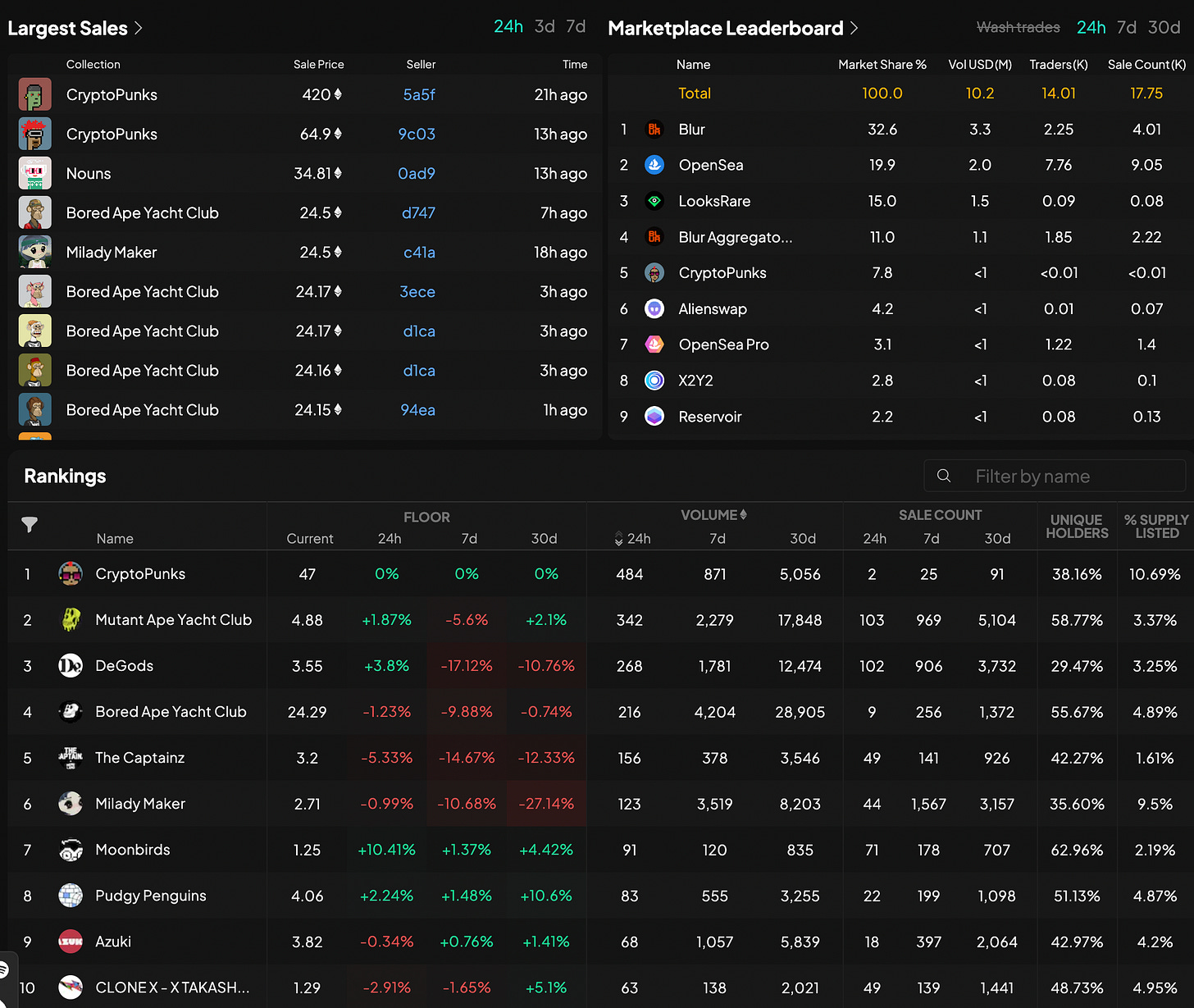This screenshot has width=1194, height=1008.
Task: Click Vol USD(M) column header
Action: (x=980, y=64)
